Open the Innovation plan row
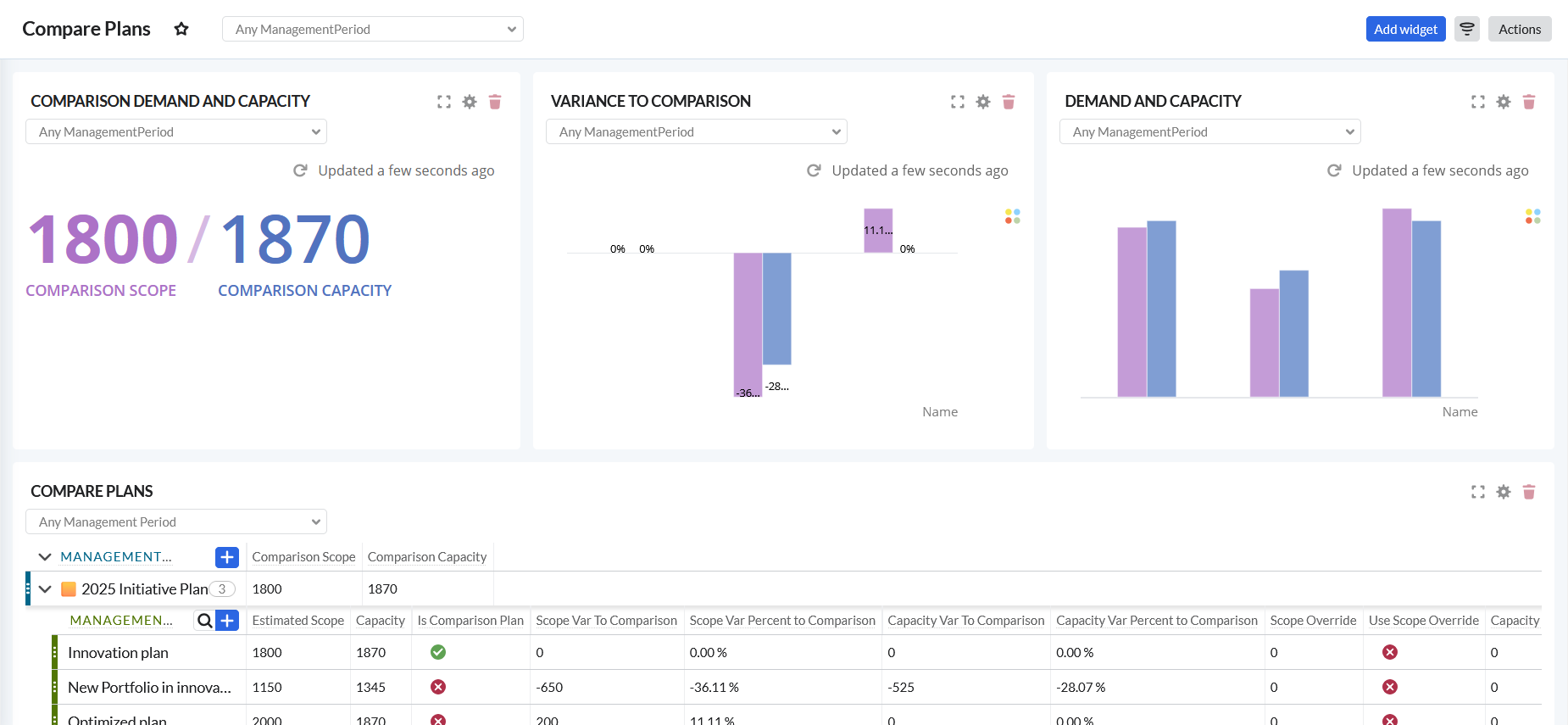This screenshot has height=725, width=1568. pyautogui.click(x=118, y=652)
